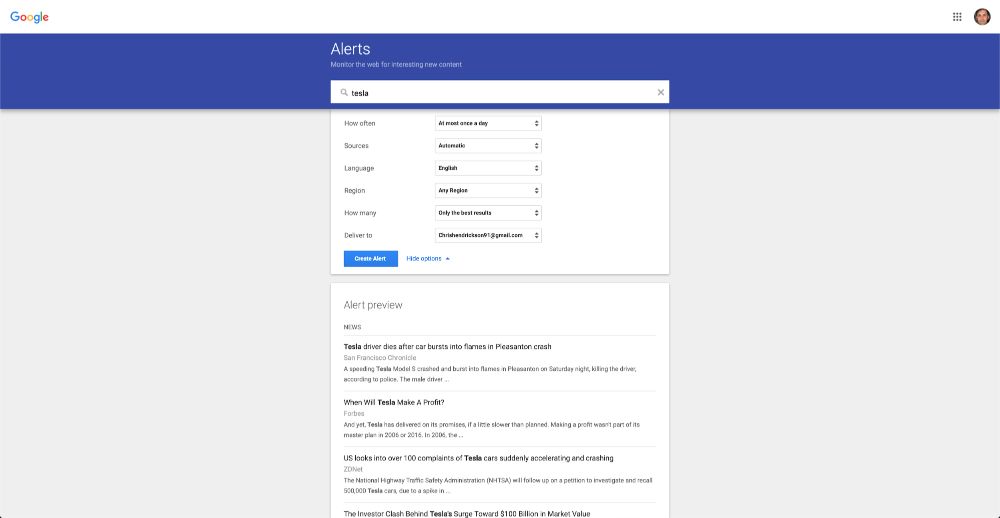Image resolution: width=1000 pixels, height=518 pixels.
Task: Click the Monitor the web subtitle text
Action: pos(396,64)
